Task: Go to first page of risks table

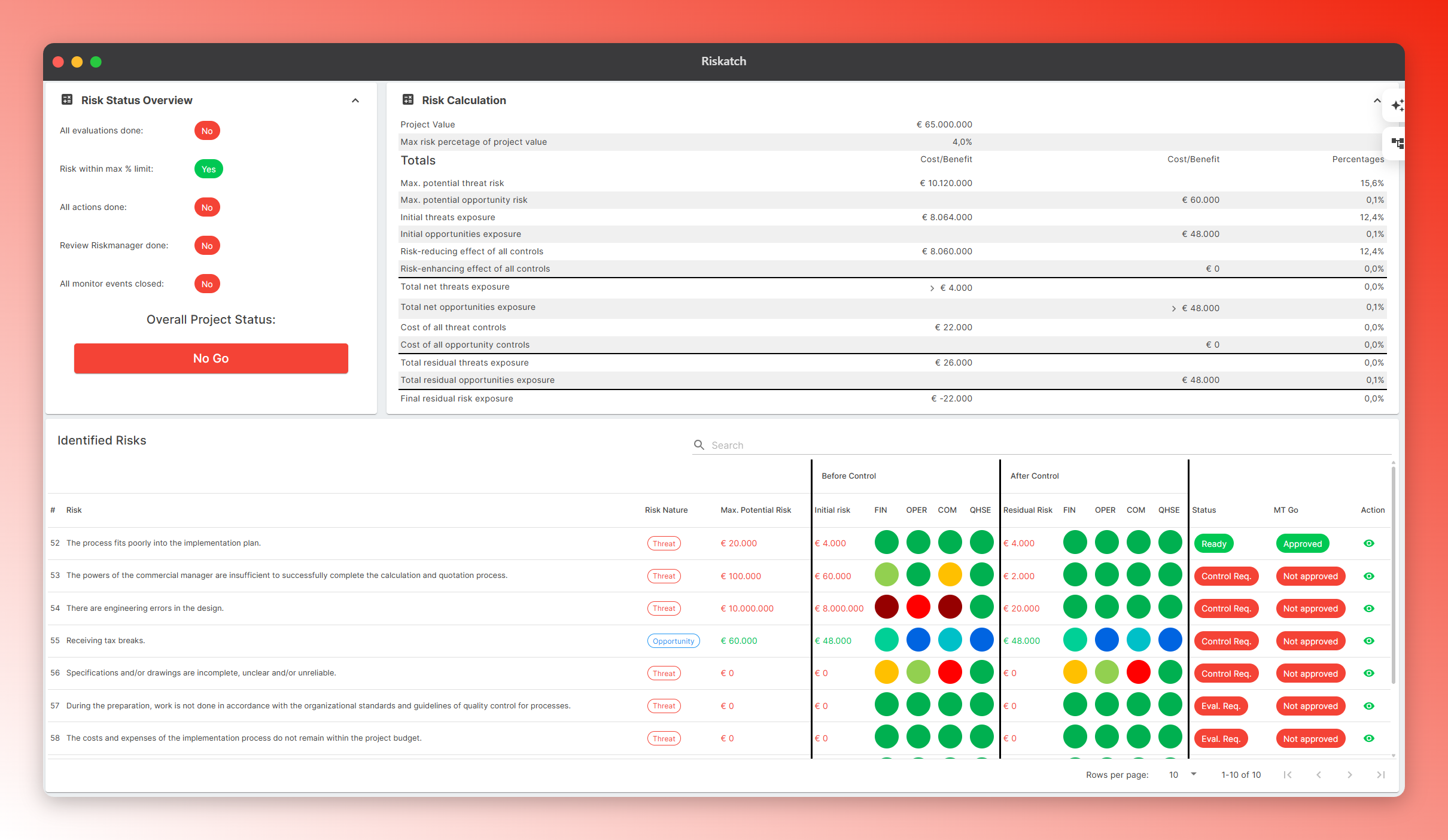Action: [1288, 775]
